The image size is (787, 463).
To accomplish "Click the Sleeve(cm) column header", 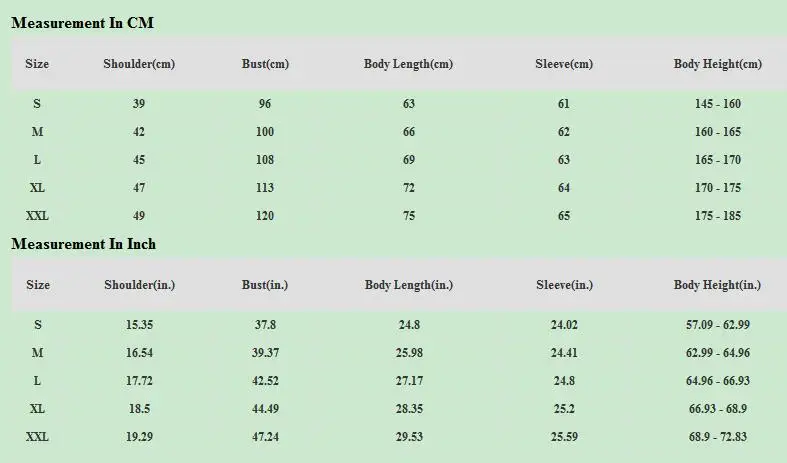I will (x=564, y=64).
